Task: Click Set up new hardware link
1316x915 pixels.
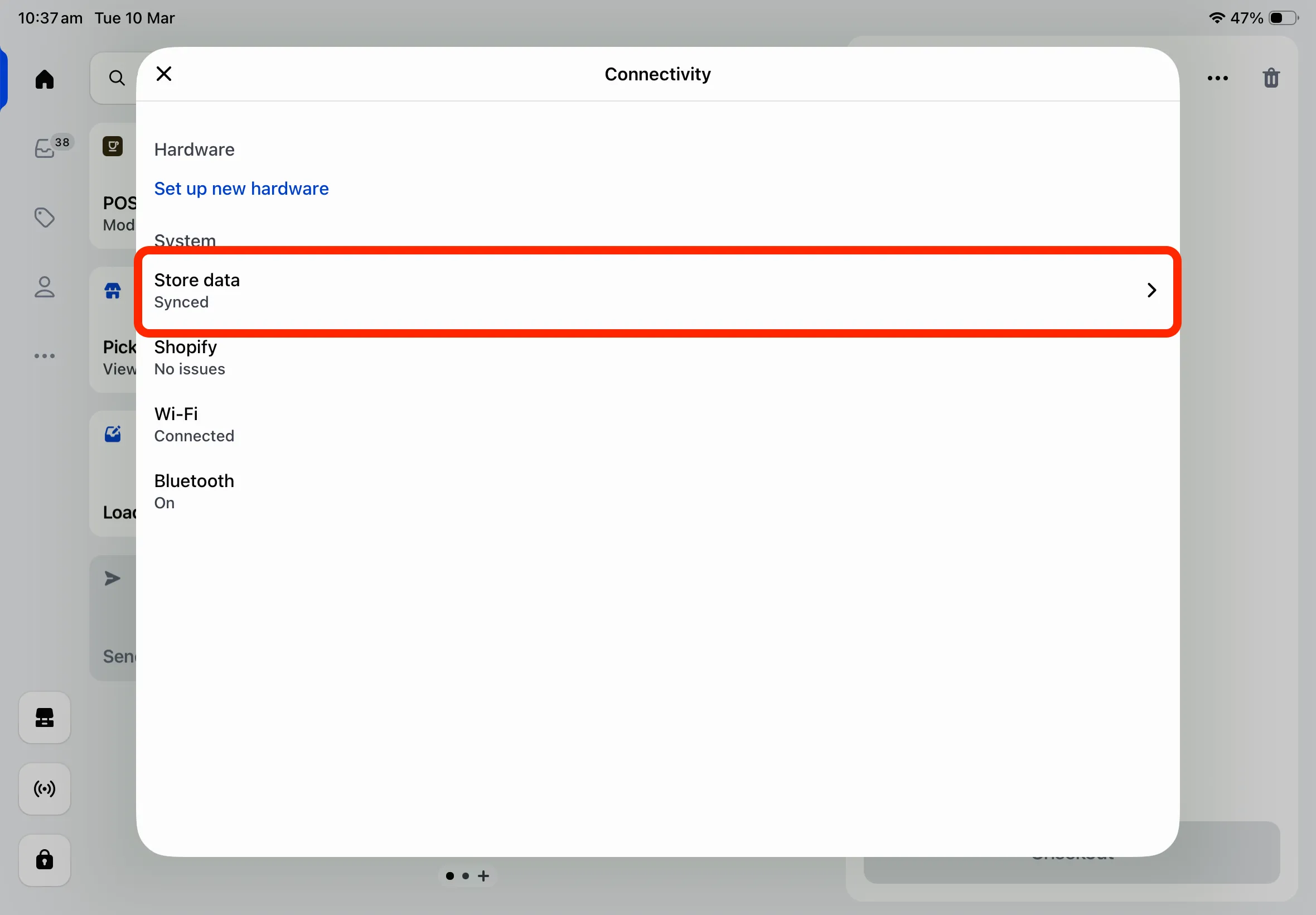Action: pyautogui.click(x=241, y=189)
